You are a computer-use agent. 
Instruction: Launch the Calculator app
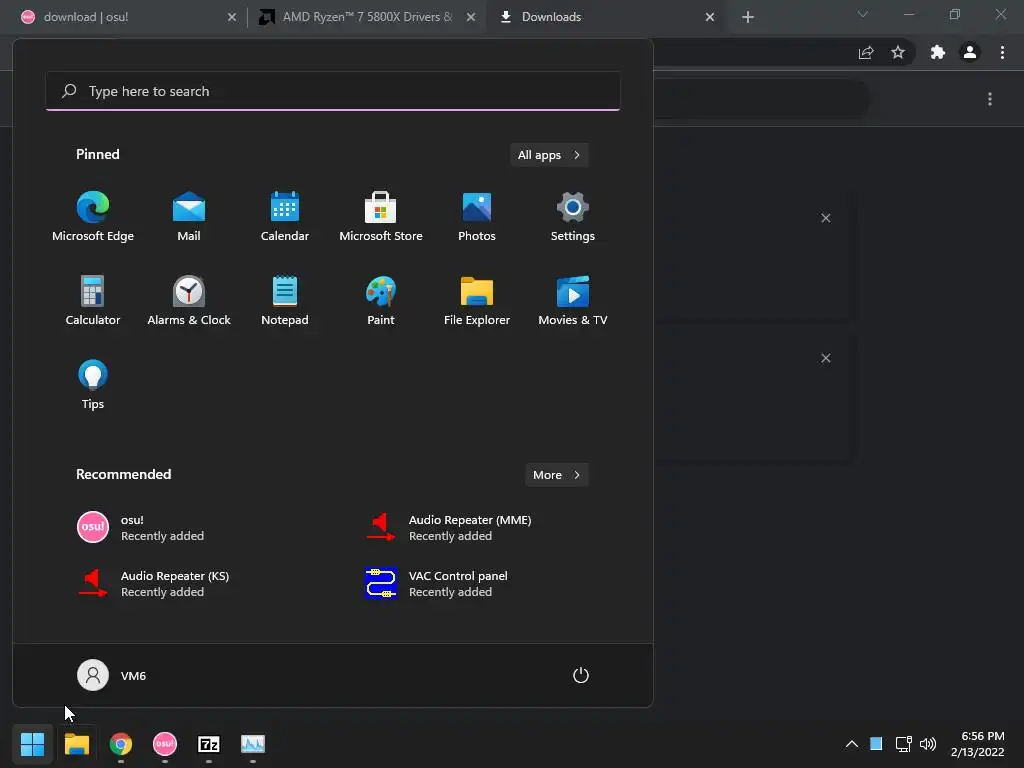click(x=93, y=301)
